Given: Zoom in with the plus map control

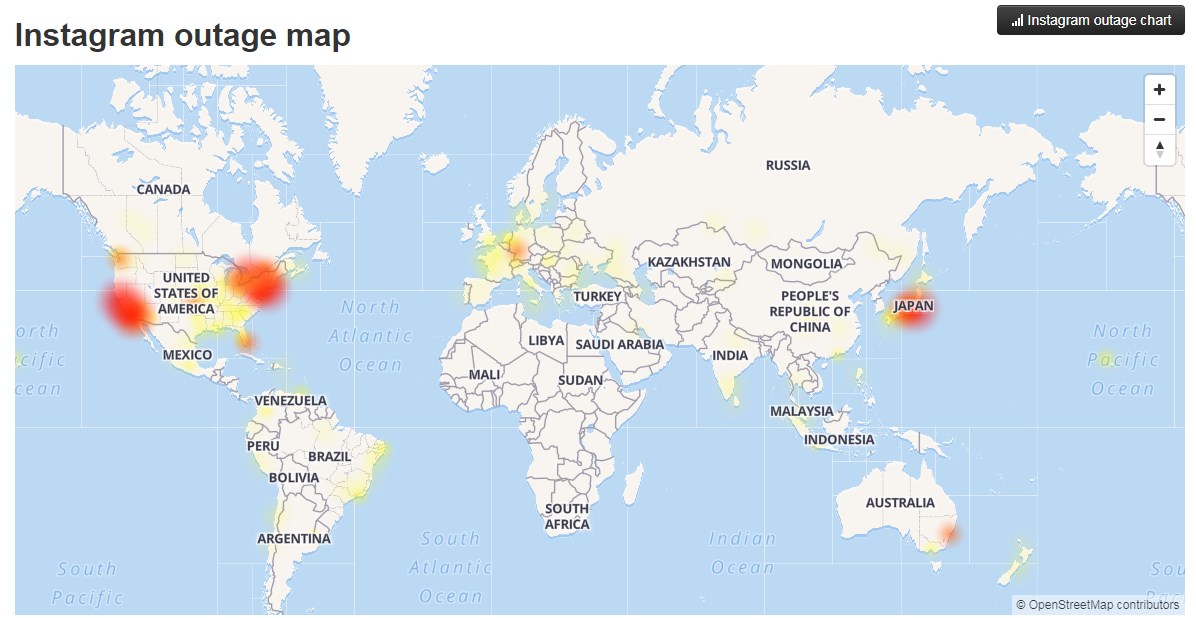Looking at the screenshot, I should [1159, 89].
